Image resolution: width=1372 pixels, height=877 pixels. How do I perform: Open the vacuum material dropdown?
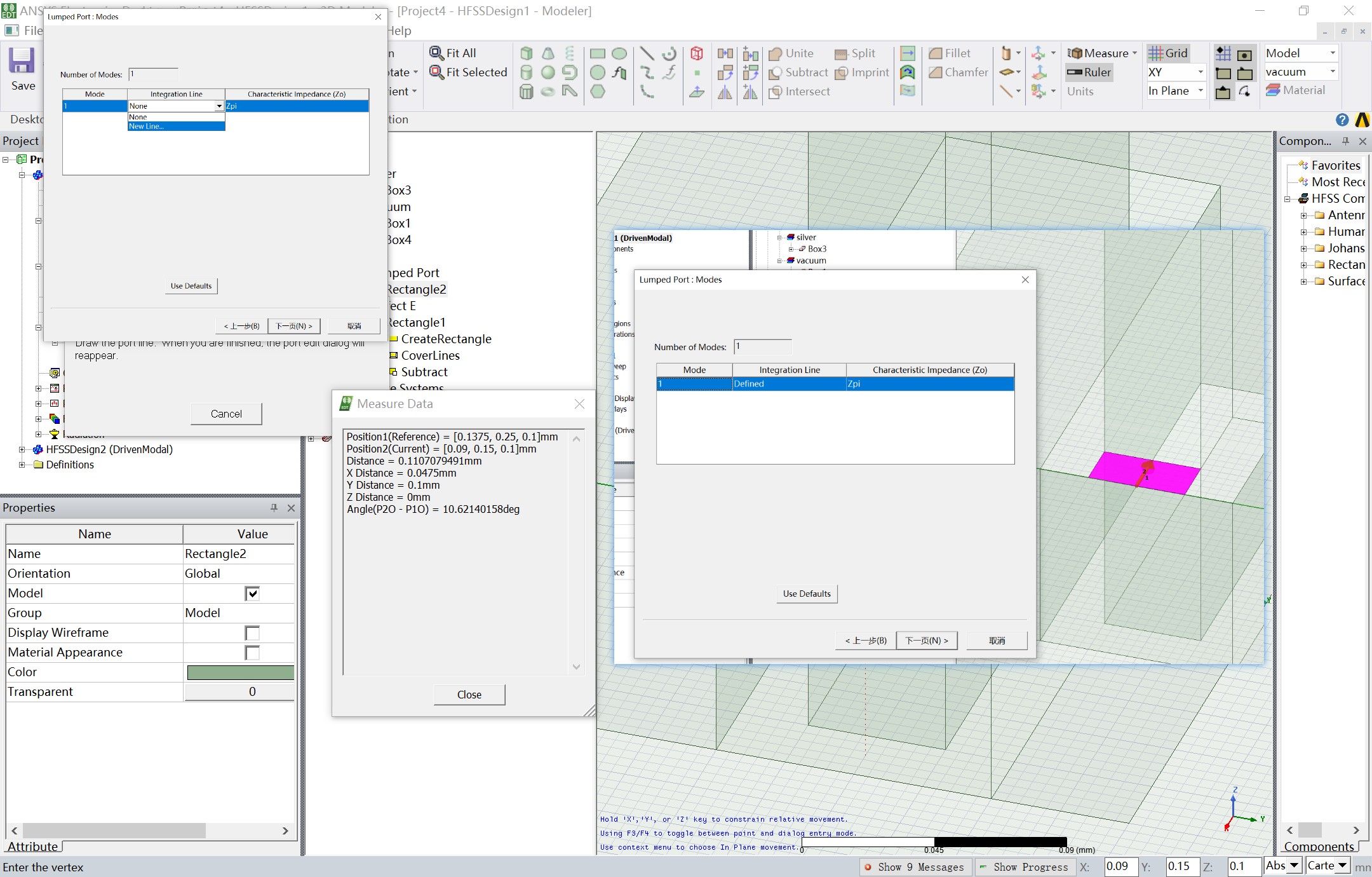(1333, 72)
